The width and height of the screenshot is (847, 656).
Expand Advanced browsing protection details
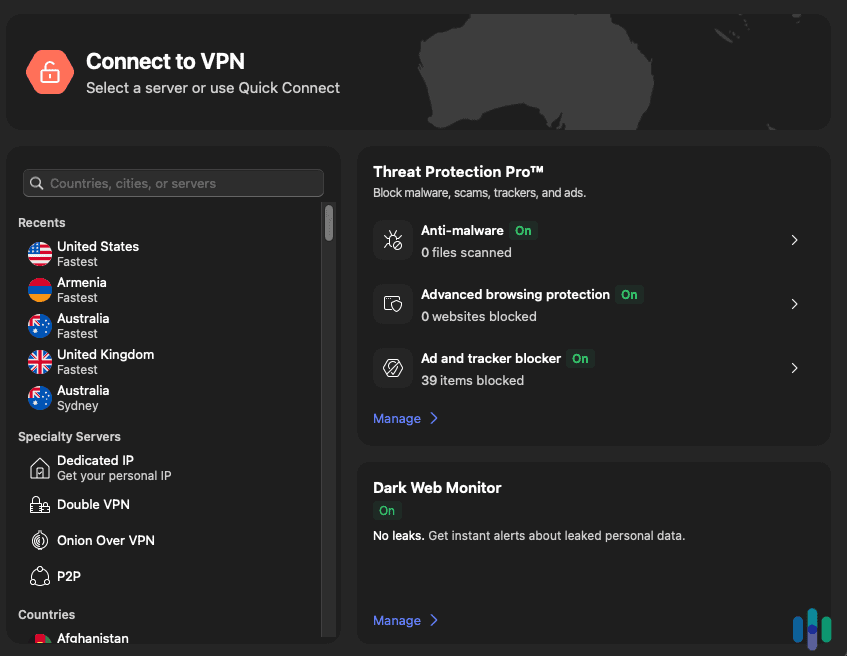coord(794,304)
